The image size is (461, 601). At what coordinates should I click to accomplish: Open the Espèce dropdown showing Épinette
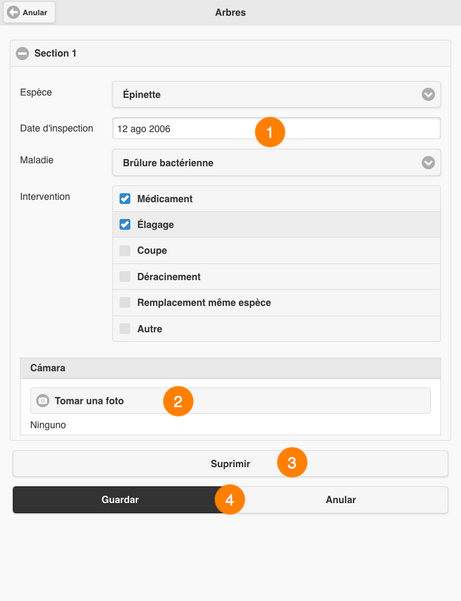coord(276,94)
